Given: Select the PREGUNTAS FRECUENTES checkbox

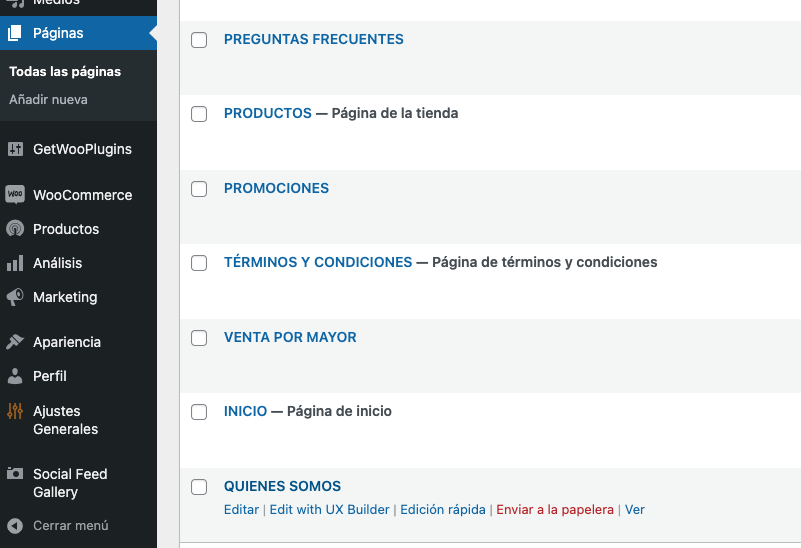Looking at the screenshot, I should tap(199, 40).
